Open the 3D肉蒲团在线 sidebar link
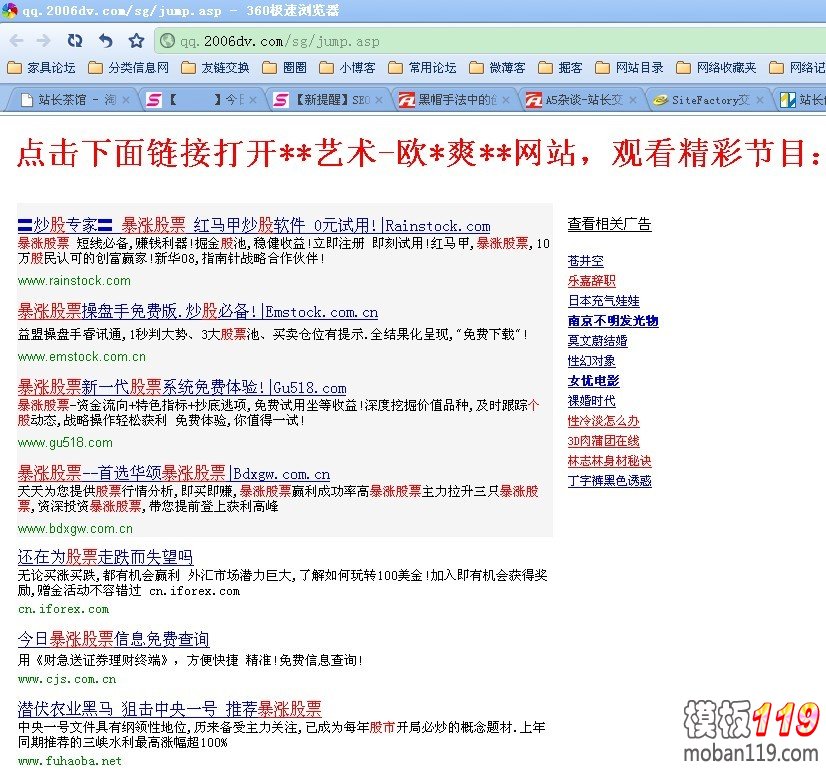Viewport: 826px width, 781px height. [x=604, y=441]
